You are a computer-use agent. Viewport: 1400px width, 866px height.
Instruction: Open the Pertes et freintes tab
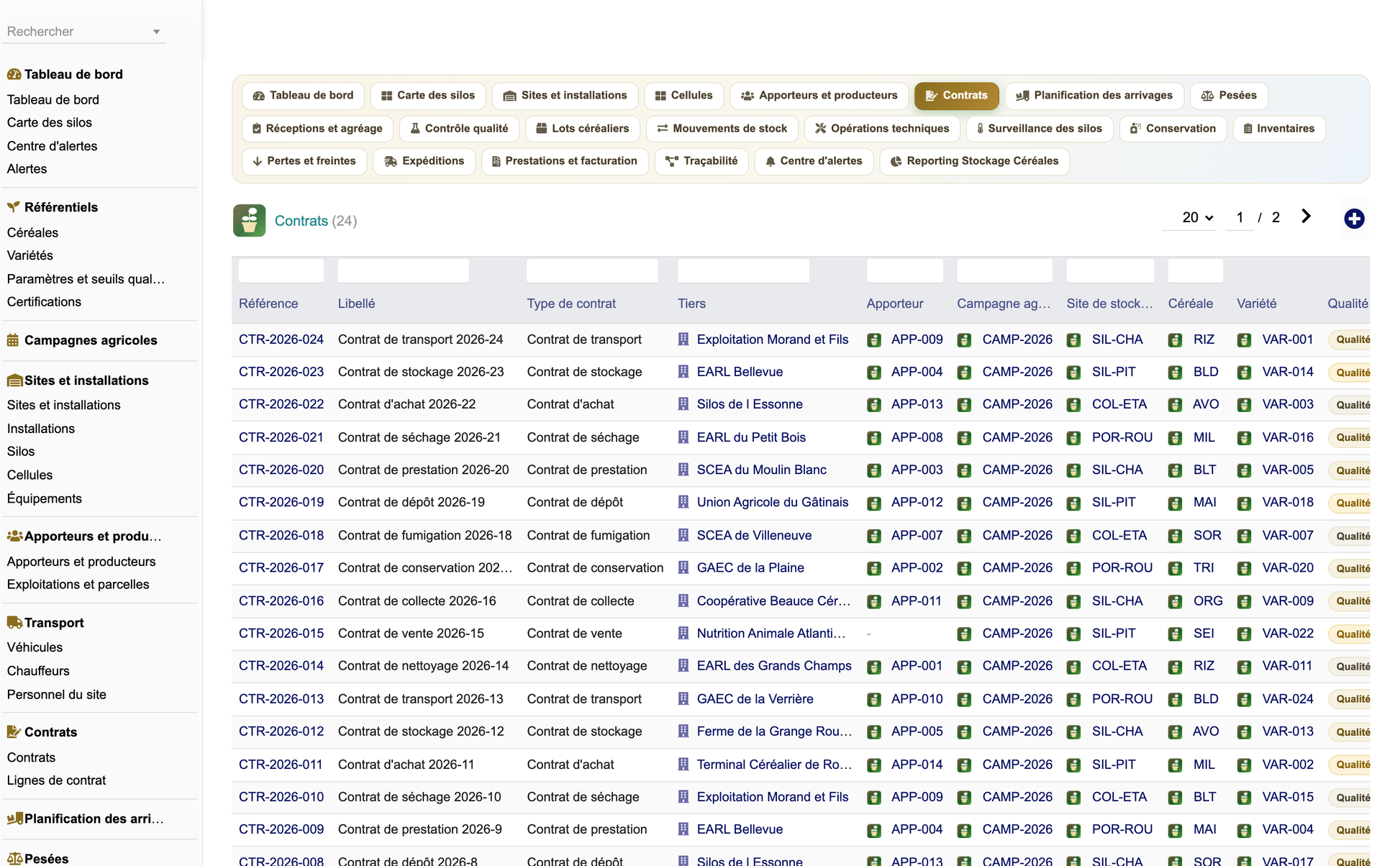click(304, 161)
